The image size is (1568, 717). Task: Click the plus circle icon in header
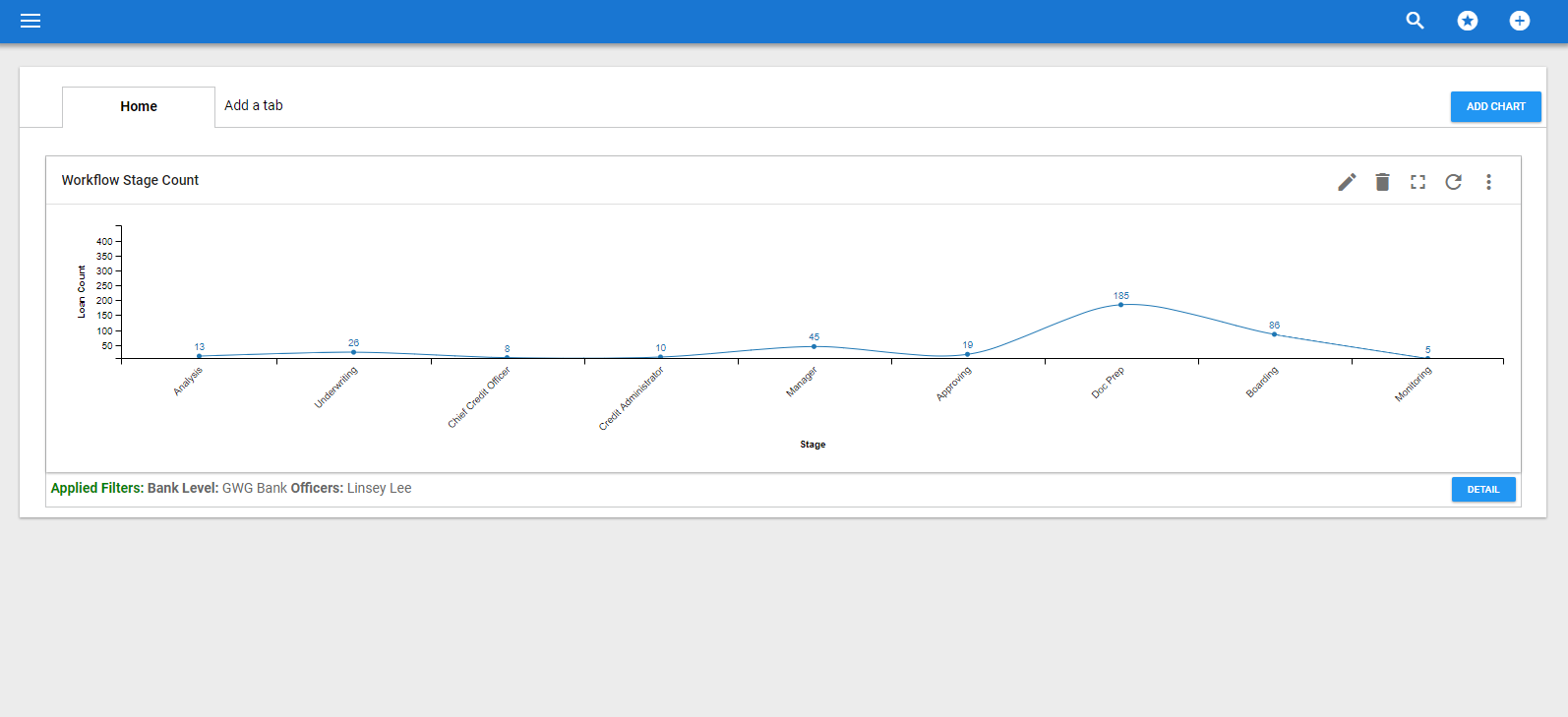(1519, 21)
